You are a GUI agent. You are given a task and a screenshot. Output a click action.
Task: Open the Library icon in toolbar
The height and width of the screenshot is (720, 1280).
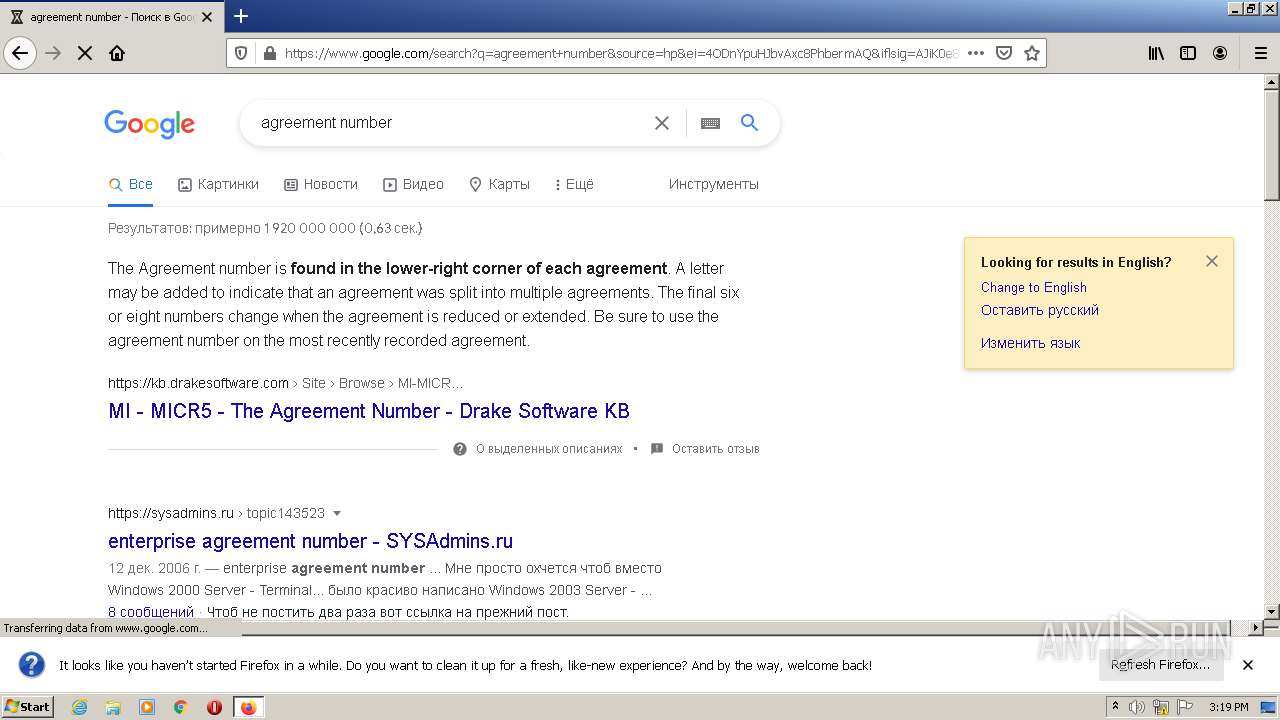[1156, 53]
